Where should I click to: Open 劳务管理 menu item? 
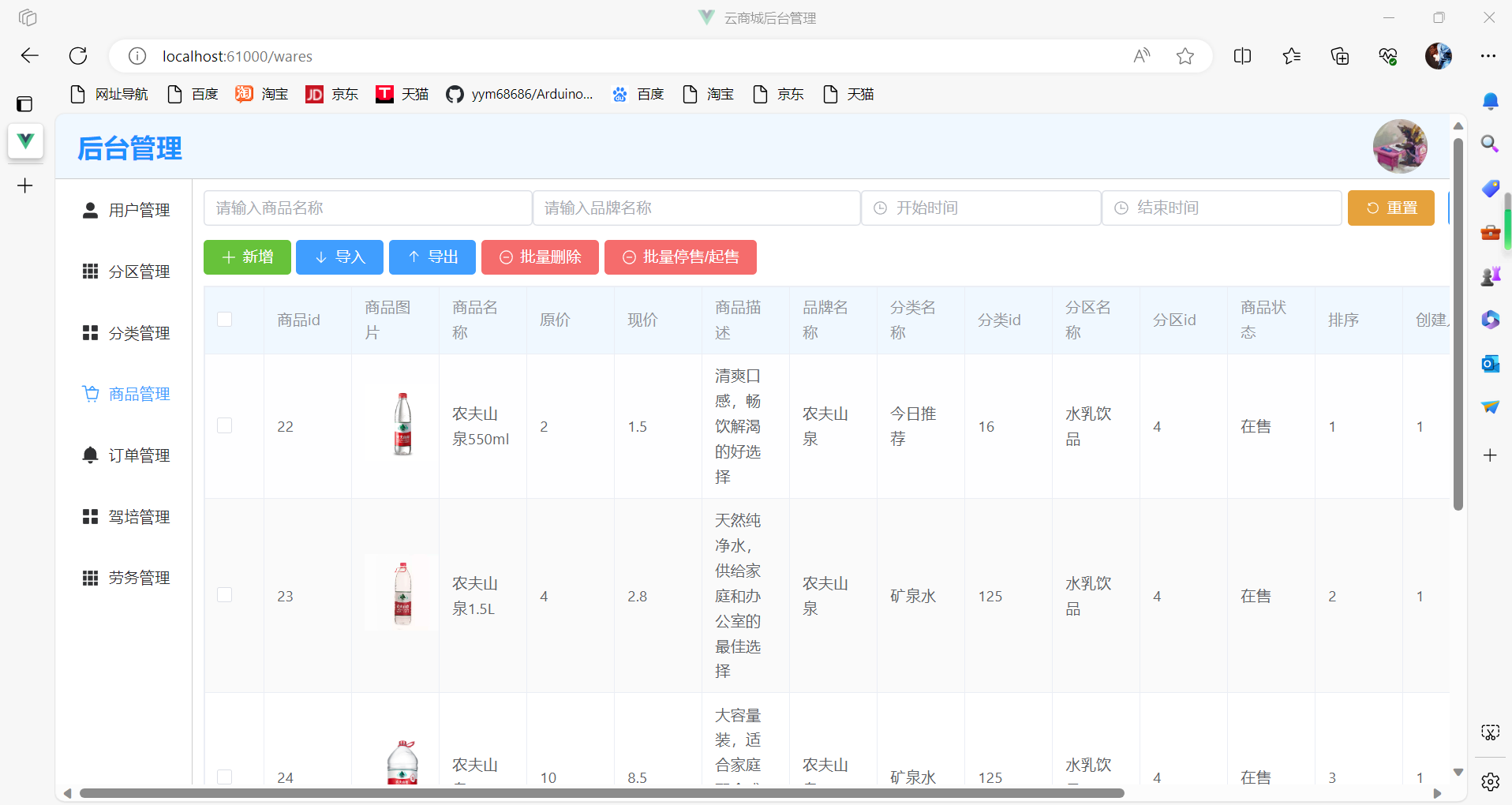point(126,578)
